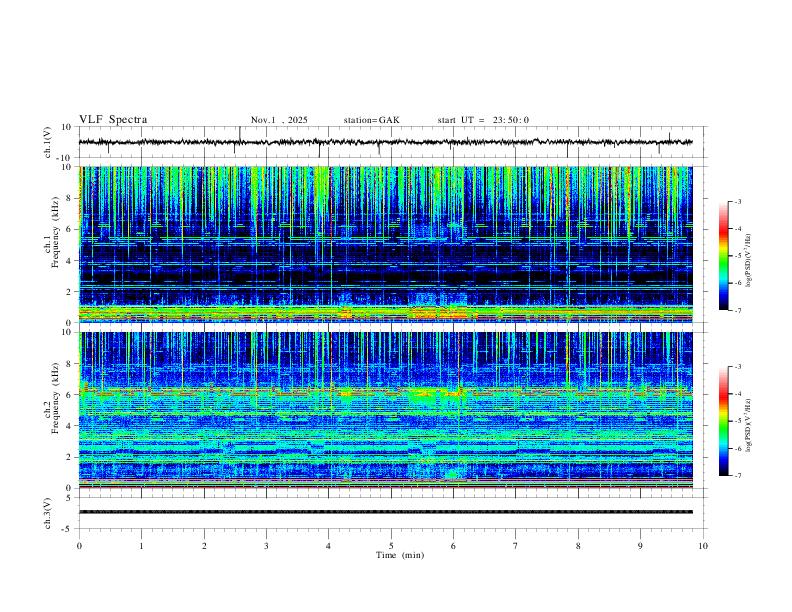
Task: Click the lower color bar's log(PSD) label
Action: [x=749, y=425]
